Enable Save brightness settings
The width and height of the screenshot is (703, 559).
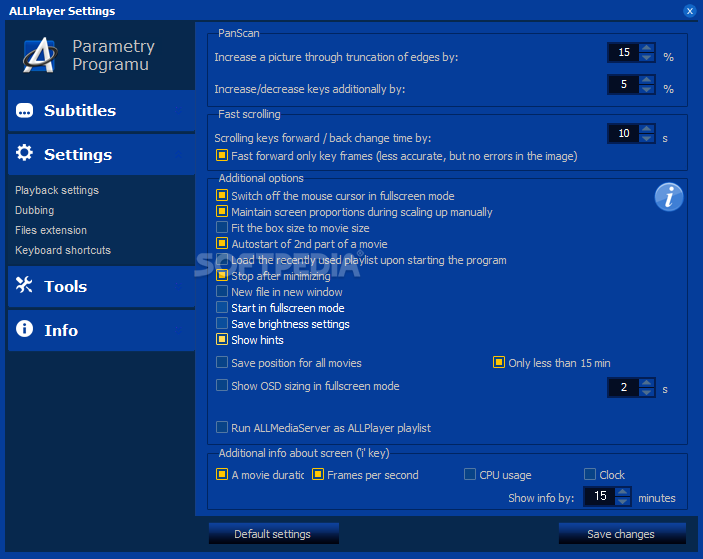coord(222,323)
